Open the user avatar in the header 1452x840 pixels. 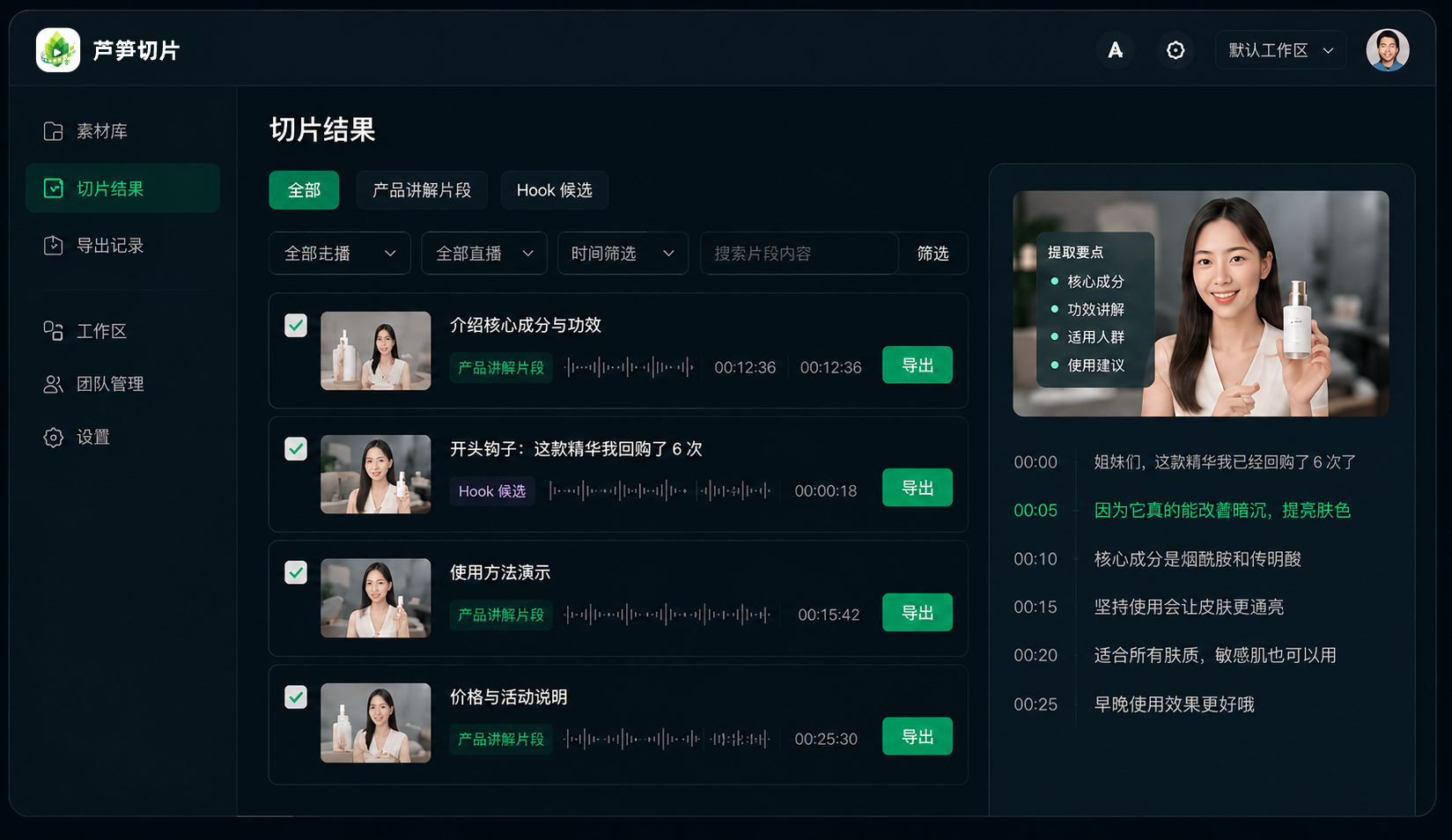[1388, 50]
